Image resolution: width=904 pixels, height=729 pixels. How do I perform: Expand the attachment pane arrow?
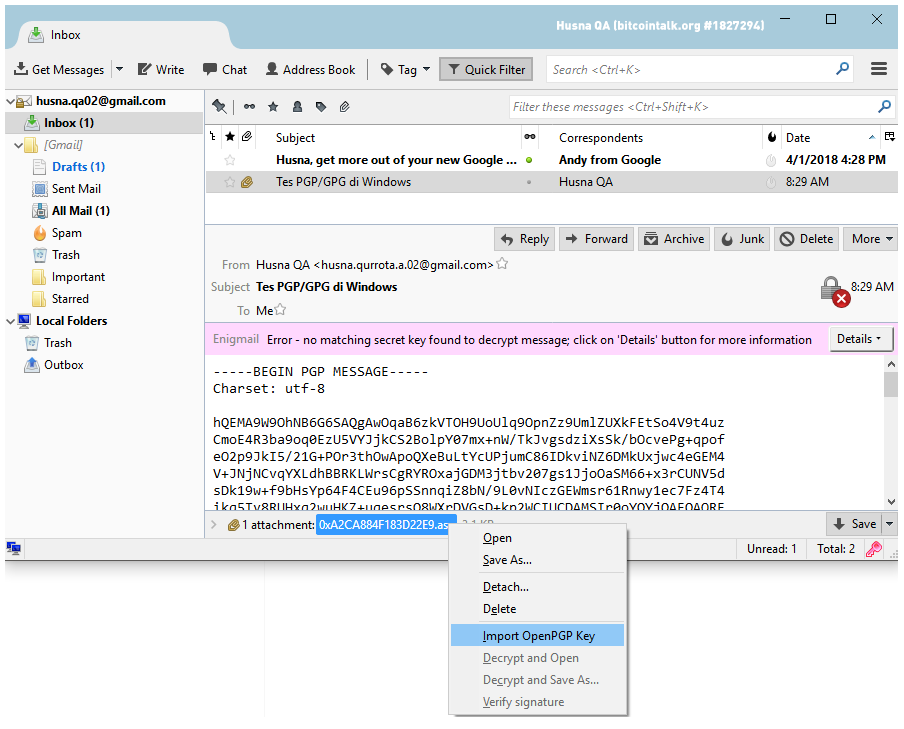coord(214,524)
